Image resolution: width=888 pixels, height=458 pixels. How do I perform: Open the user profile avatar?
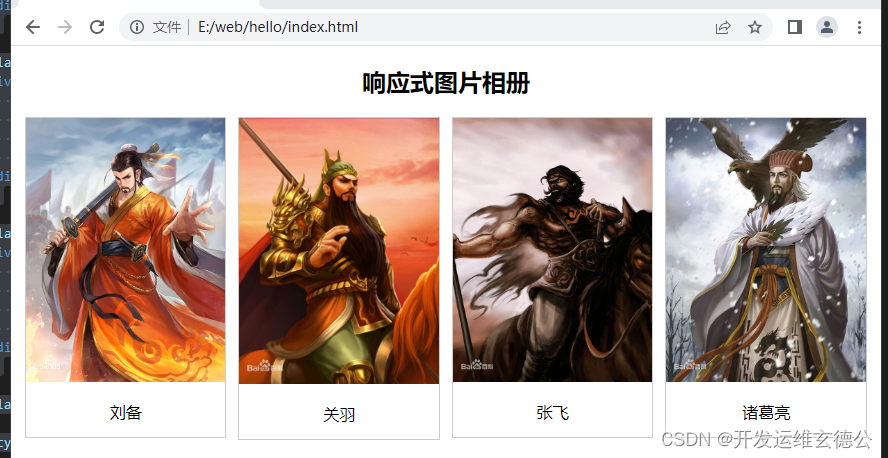pos(827,27)
